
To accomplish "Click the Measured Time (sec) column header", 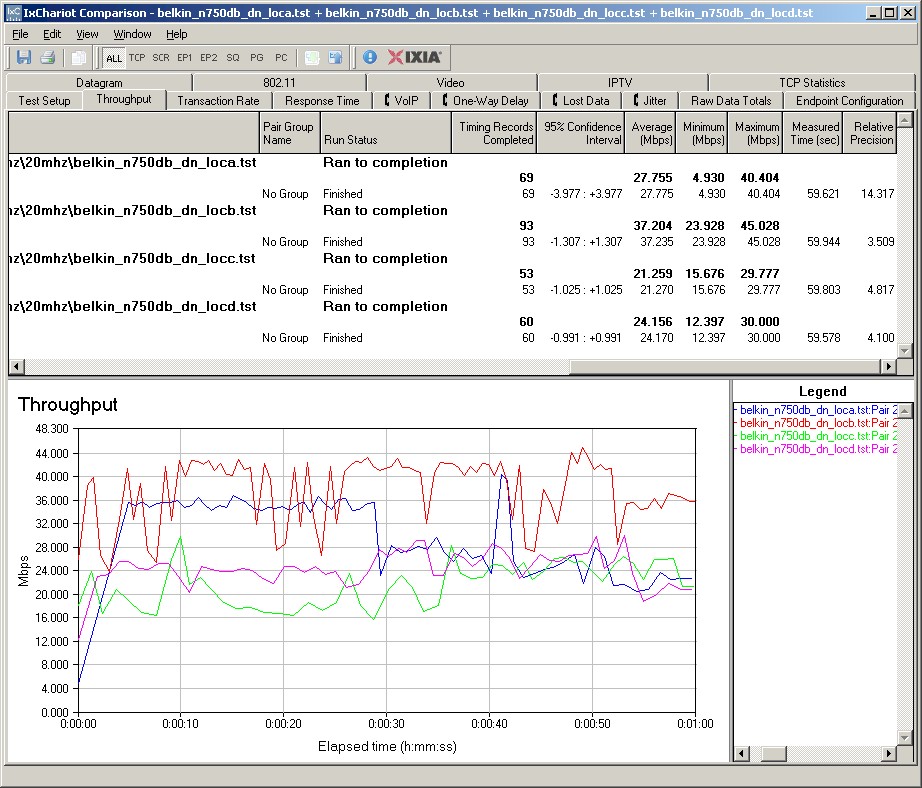I will point(813,133).
